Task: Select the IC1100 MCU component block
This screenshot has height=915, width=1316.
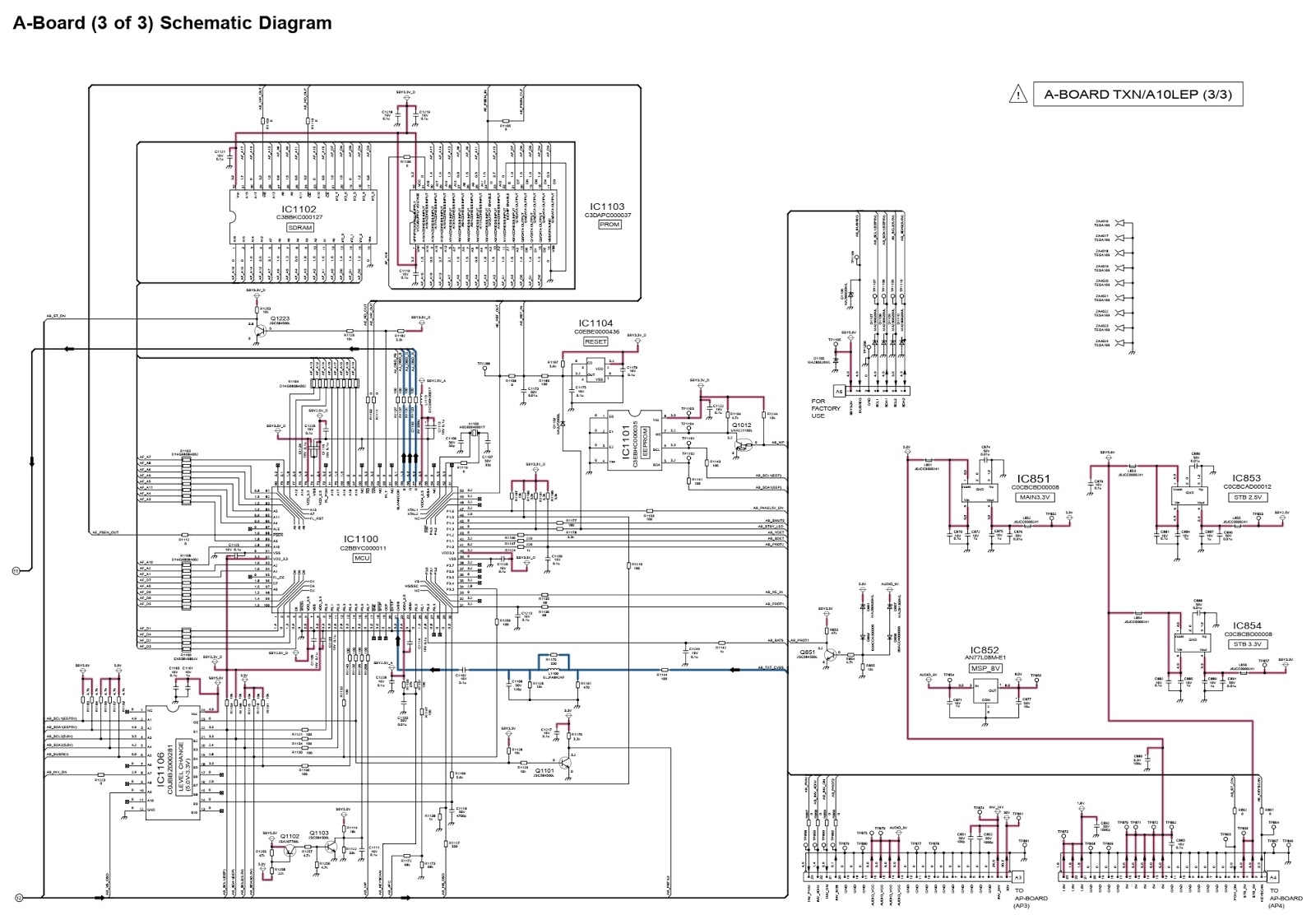Action: (359, 539)
